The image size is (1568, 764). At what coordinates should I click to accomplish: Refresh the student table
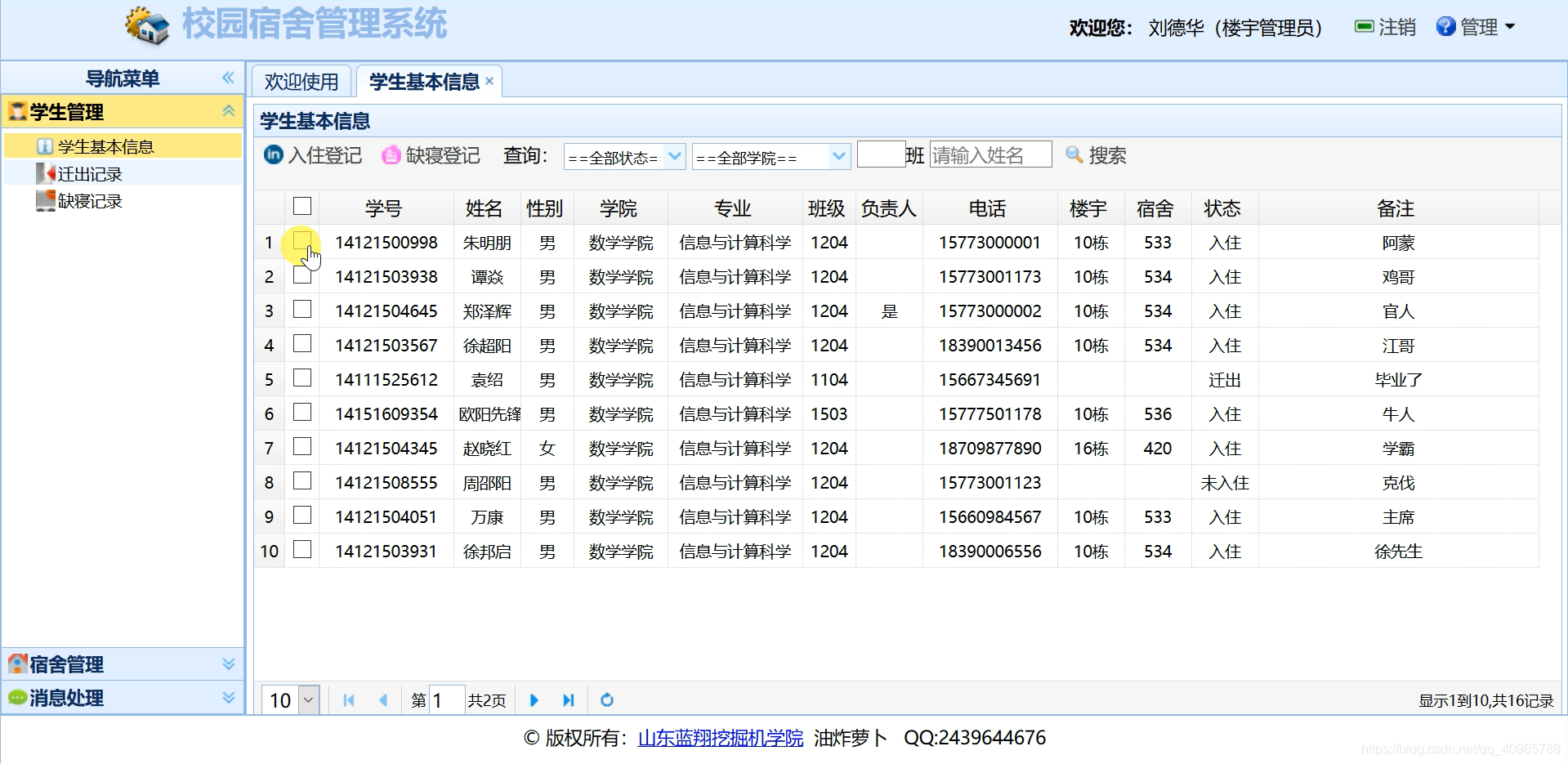607,700
